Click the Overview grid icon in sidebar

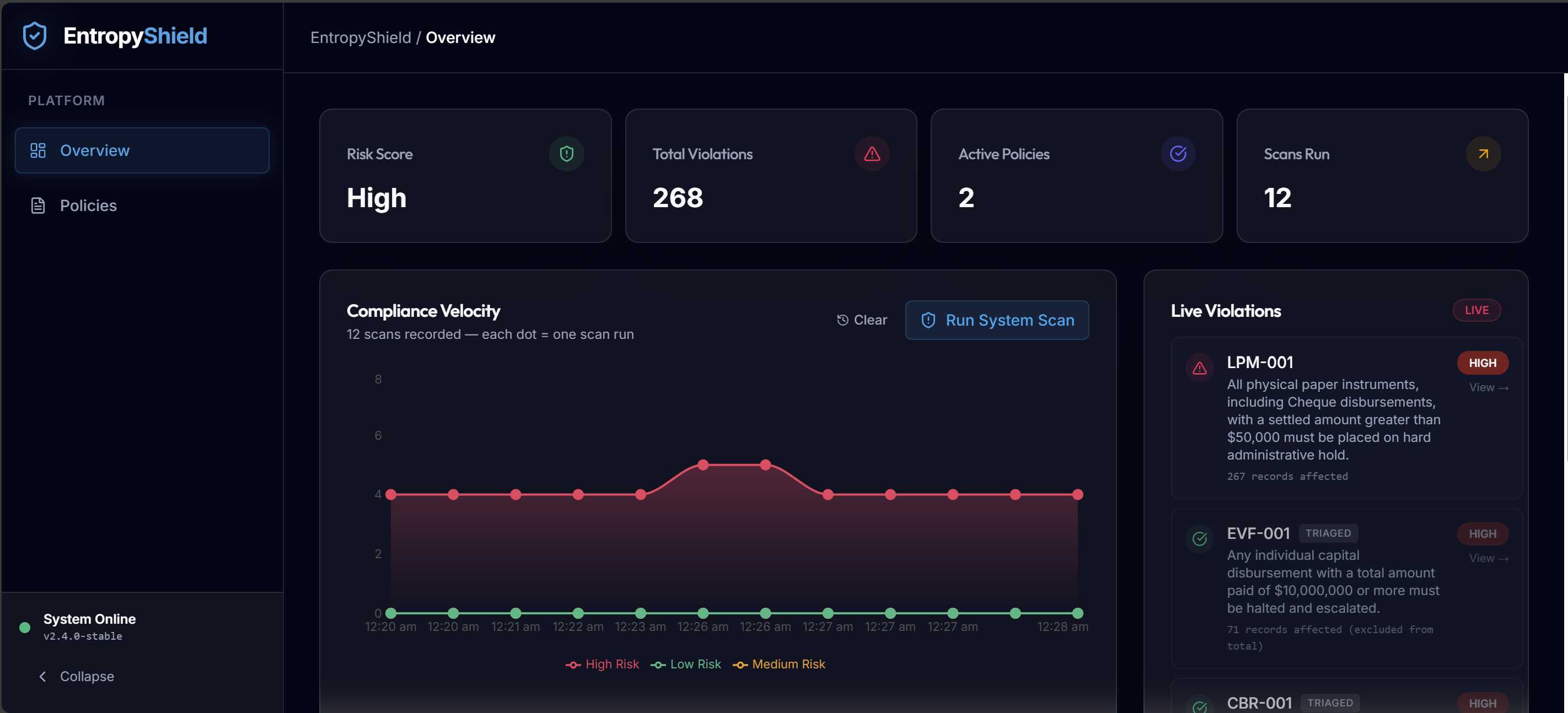pos(37,150)
